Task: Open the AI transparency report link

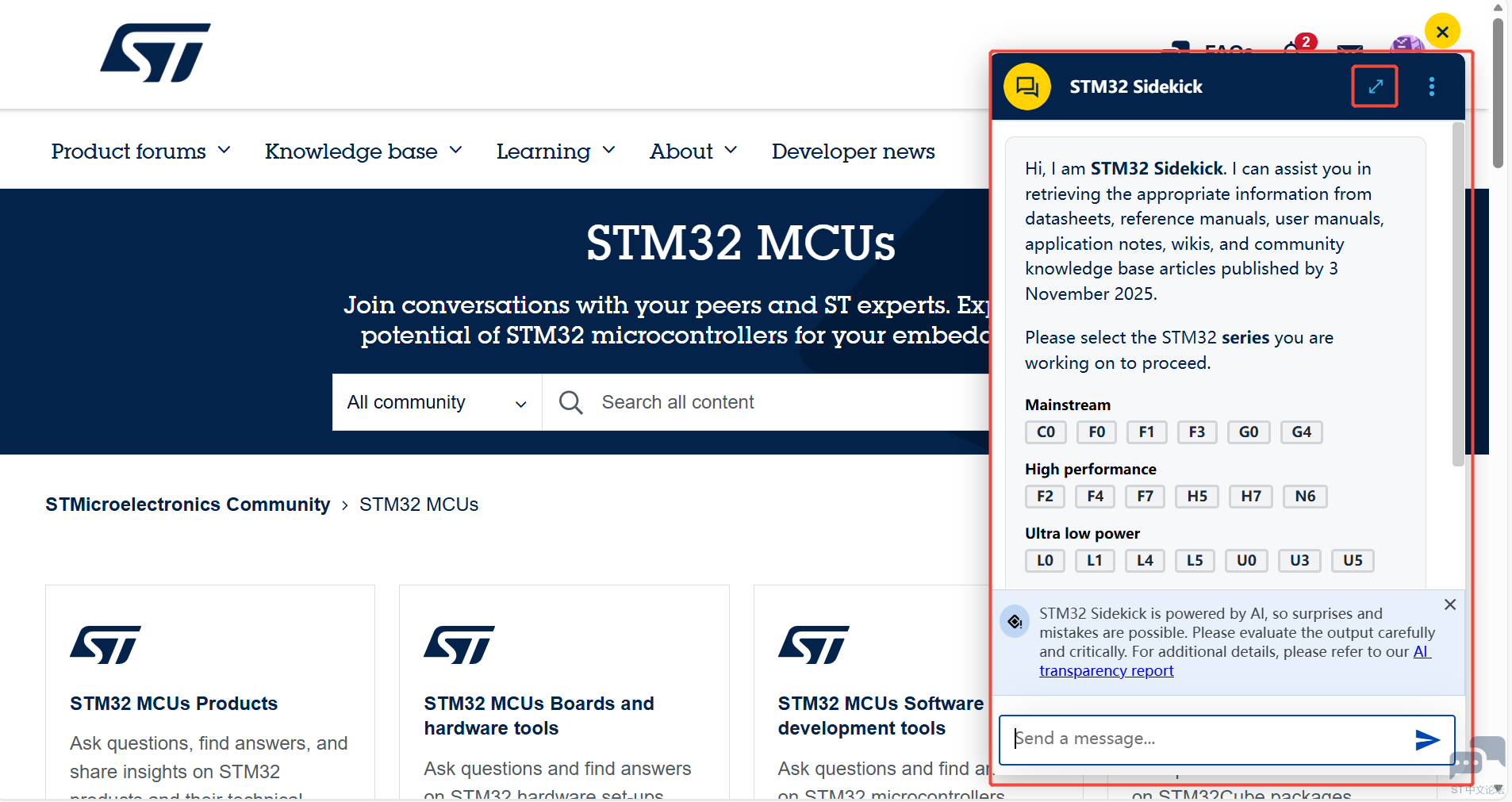Action: [x=1106, y=671]
